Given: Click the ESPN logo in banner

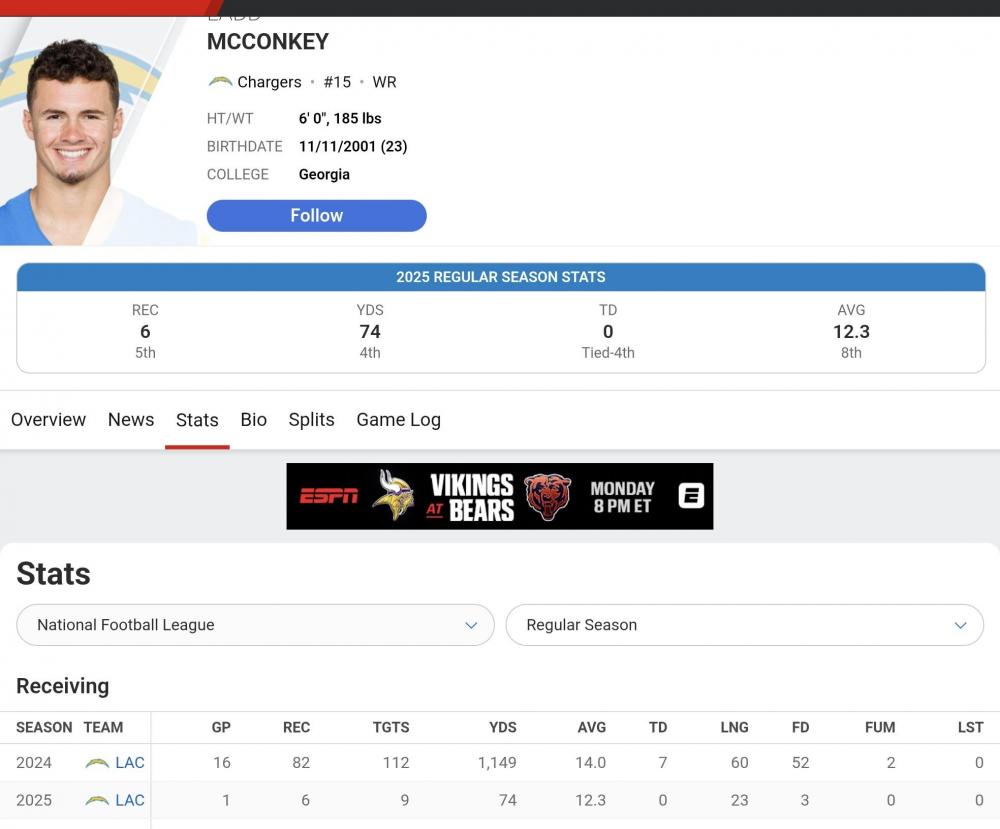Looking at the screenshot, I should pyautogui.click(x=329, y=496).
